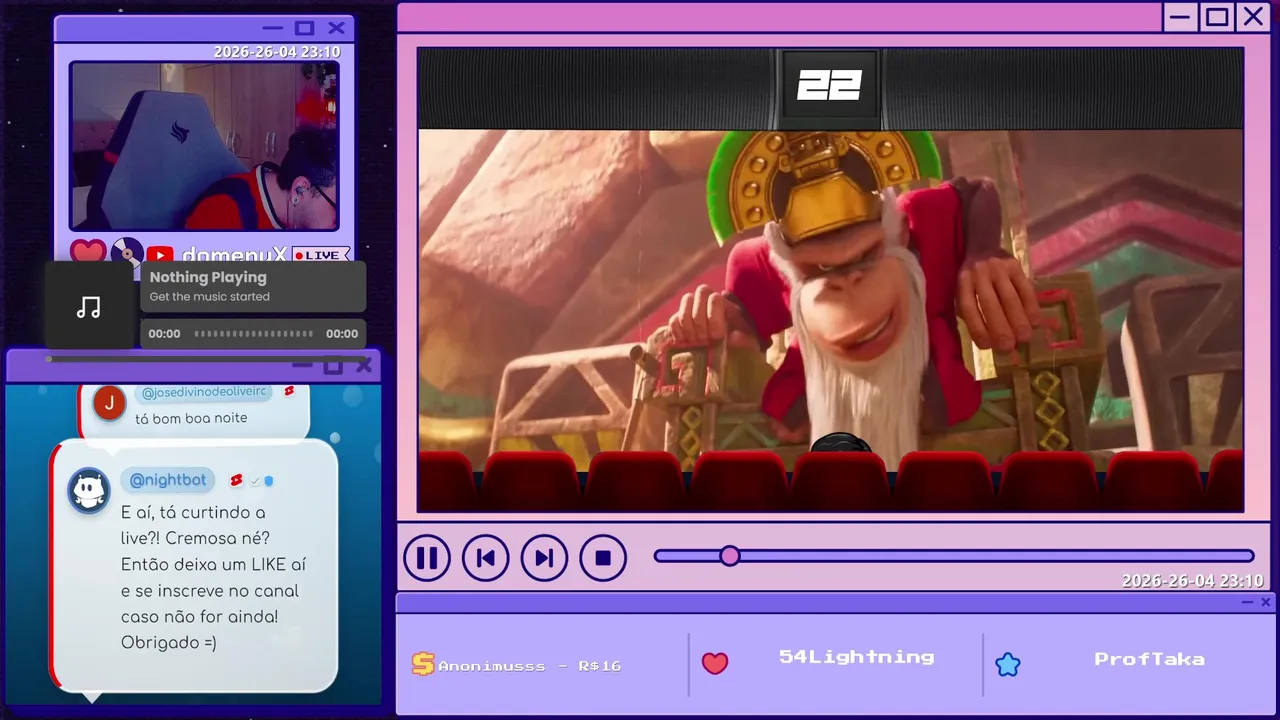Click the heart icon beside 54Lightning
Viewport: 1280px width, 720px height.
coord(715,663)
